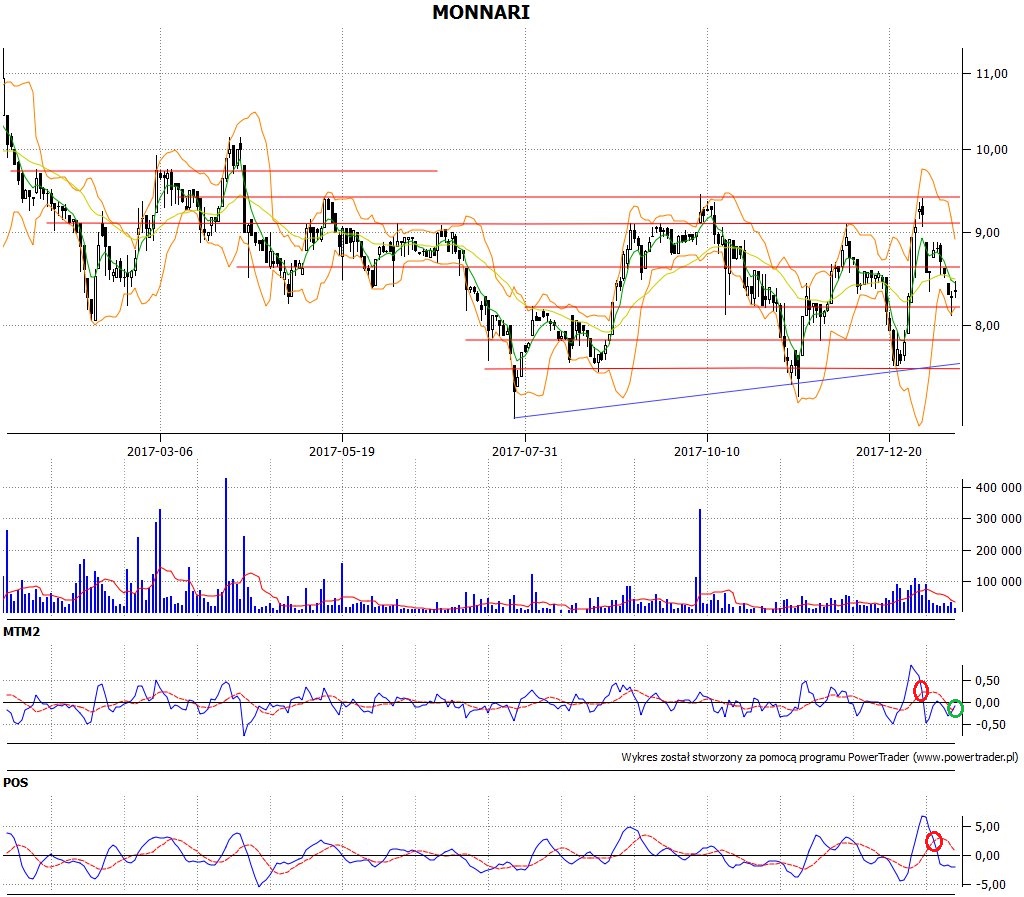This screenshot has height=897, width=1024.
Task: Click the green circle marker on MTM2
Action: [x=955, y=707]
